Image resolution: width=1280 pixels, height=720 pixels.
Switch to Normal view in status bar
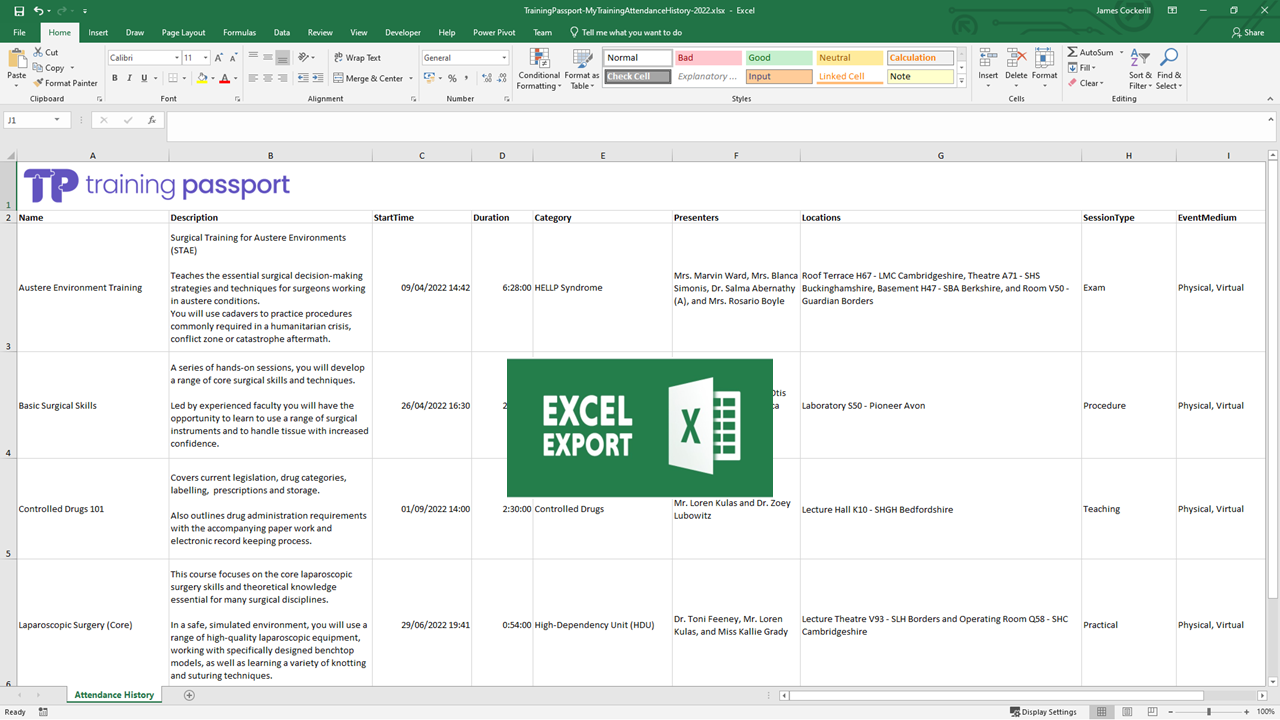(1101, 712)
